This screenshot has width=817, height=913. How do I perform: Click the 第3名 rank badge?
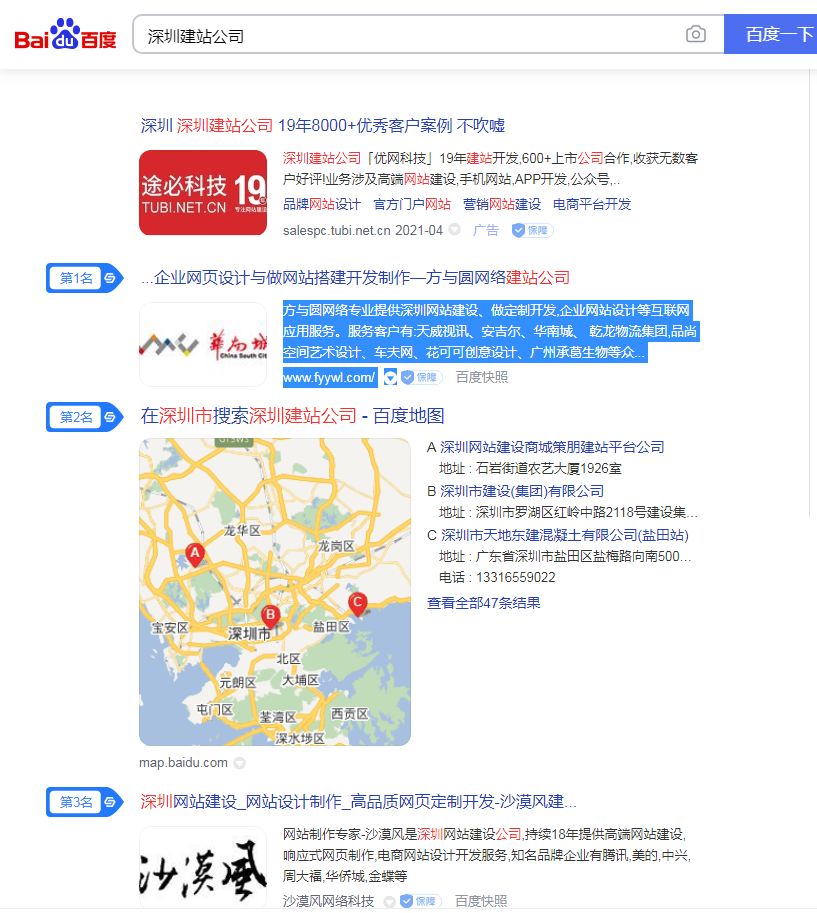click(x=83, y=802)
